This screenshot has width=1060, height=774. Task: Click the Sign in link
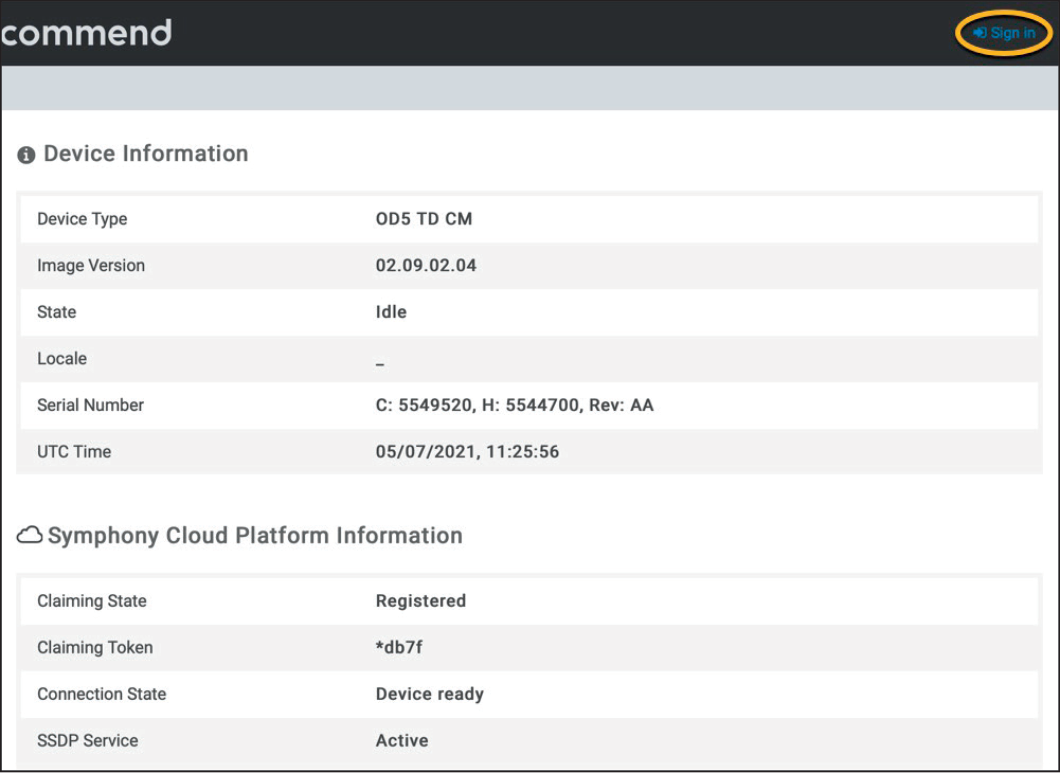1004,33
